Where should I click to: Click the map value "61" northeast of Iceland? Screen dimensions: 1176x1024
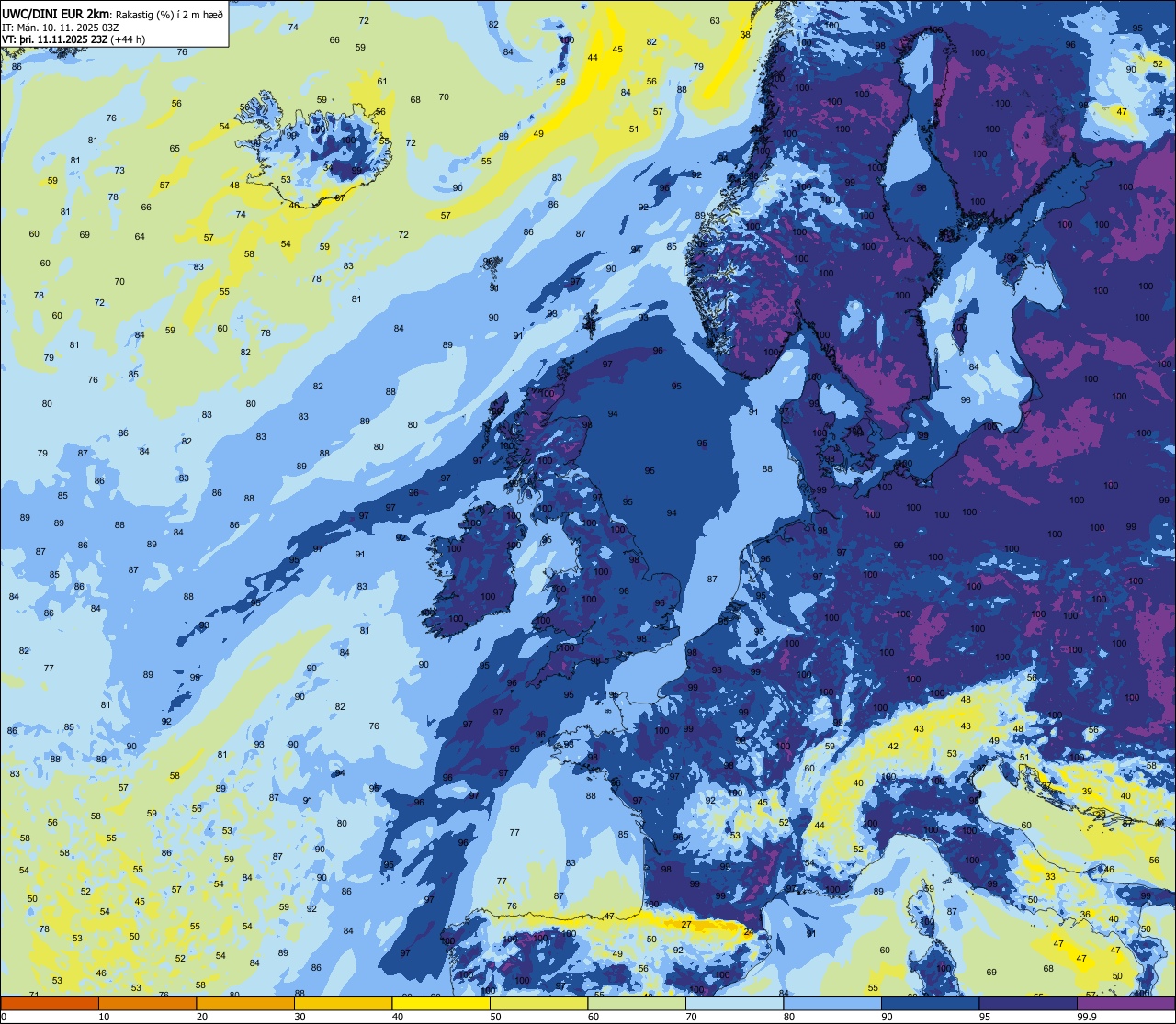coord(382,81)
